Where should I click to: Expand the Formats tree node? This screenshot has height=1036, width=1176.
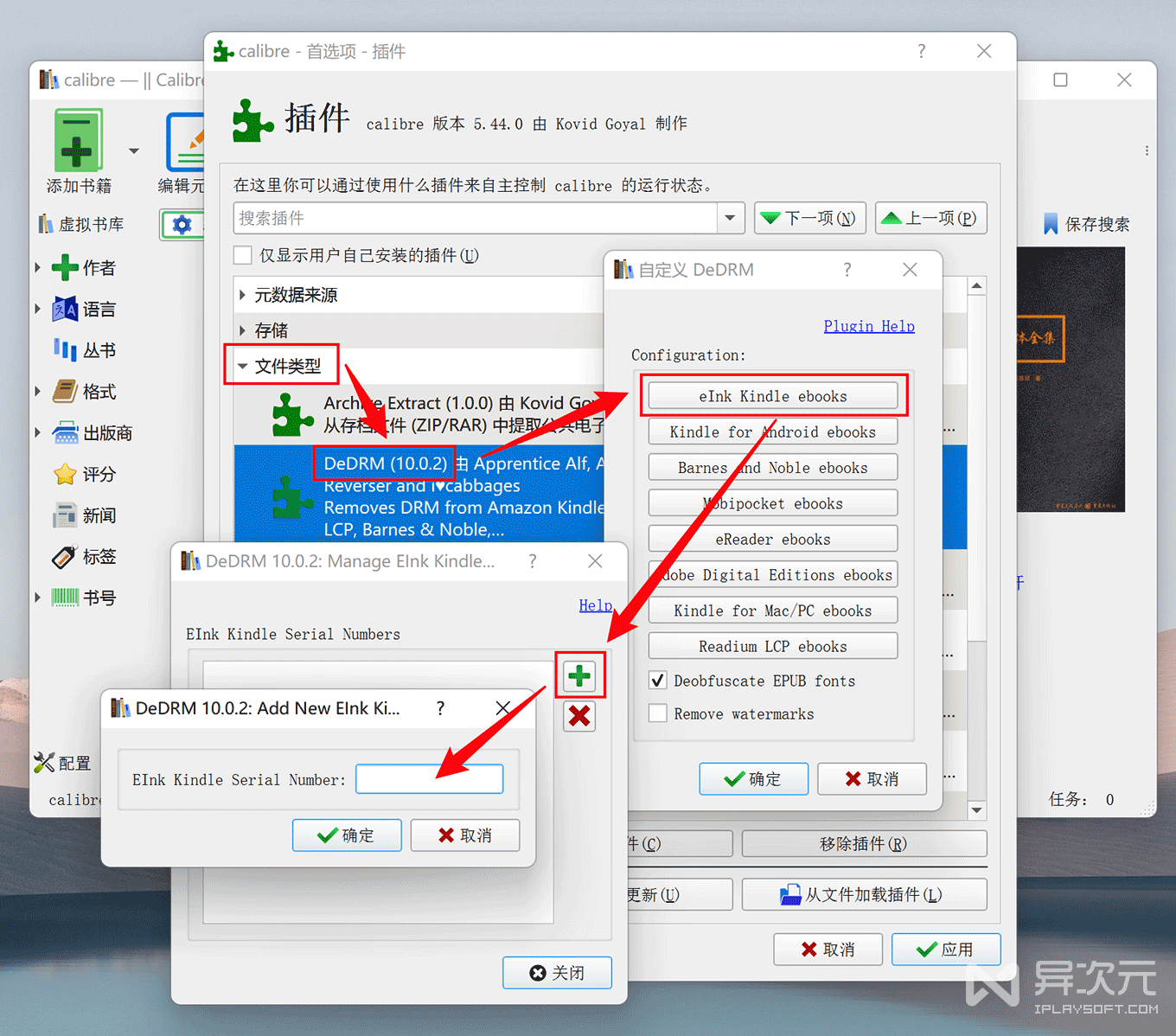coord(38,392)
